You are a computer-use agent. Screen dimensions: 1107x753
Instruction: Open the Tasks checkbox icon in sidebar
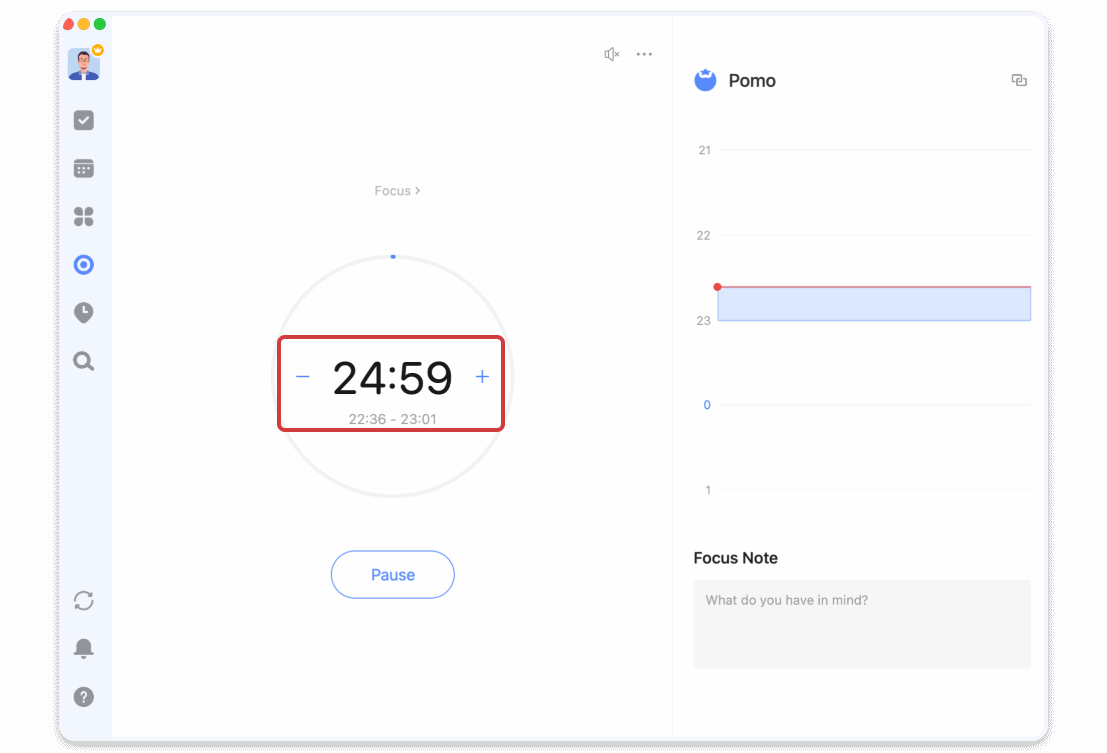click(x=84, y=120)
